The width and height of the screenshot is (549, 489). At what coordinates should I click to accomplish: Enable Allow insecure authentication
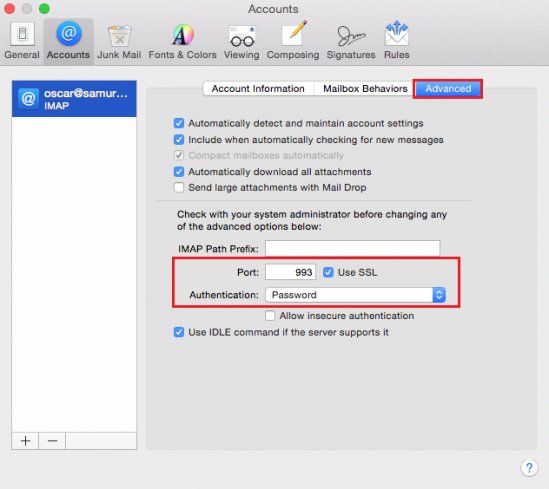point(270,316)
